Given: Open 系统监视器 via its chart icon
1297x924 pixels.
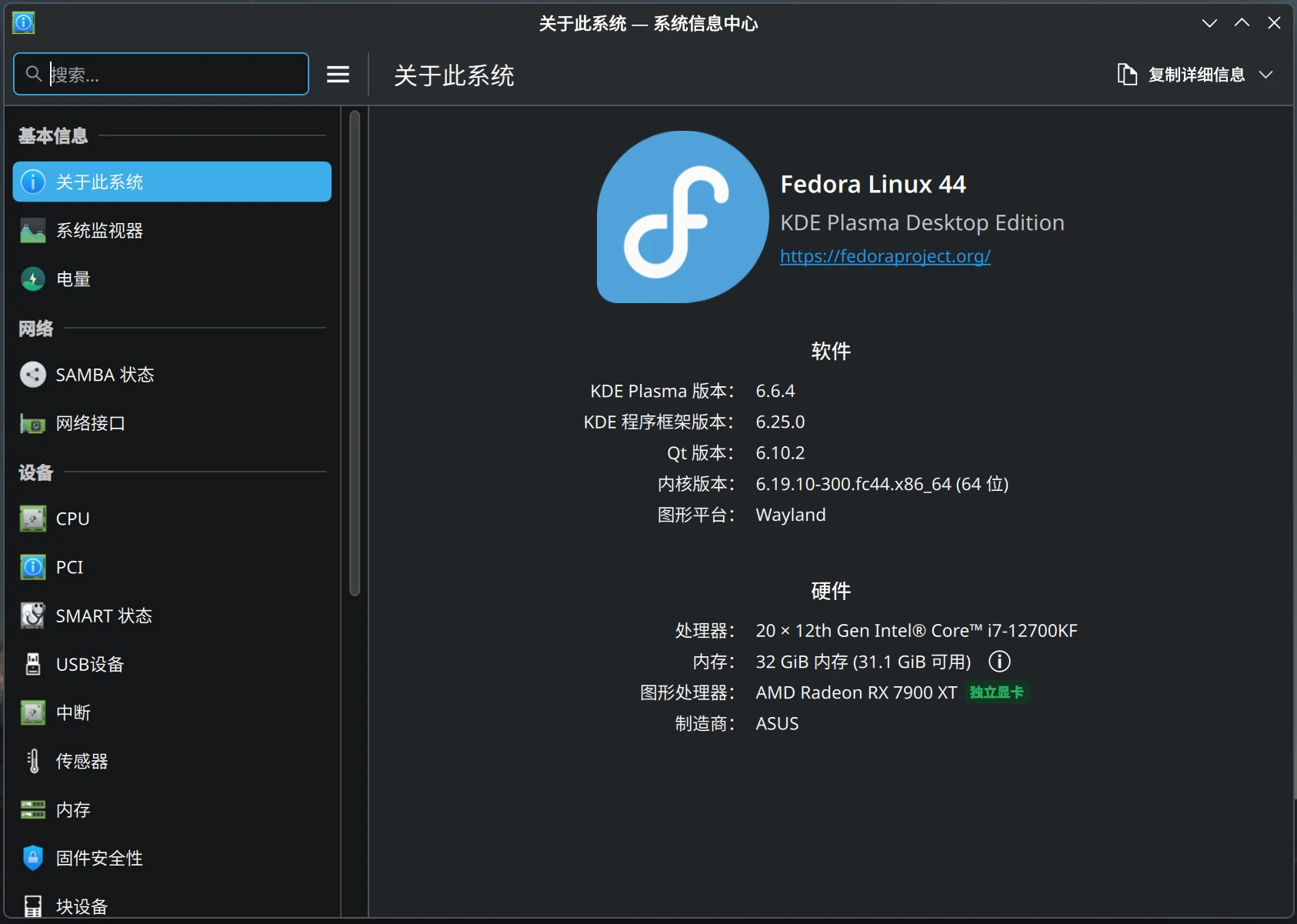Looking at the screenshot, I should pyautogui.click(x=32, y=230).
